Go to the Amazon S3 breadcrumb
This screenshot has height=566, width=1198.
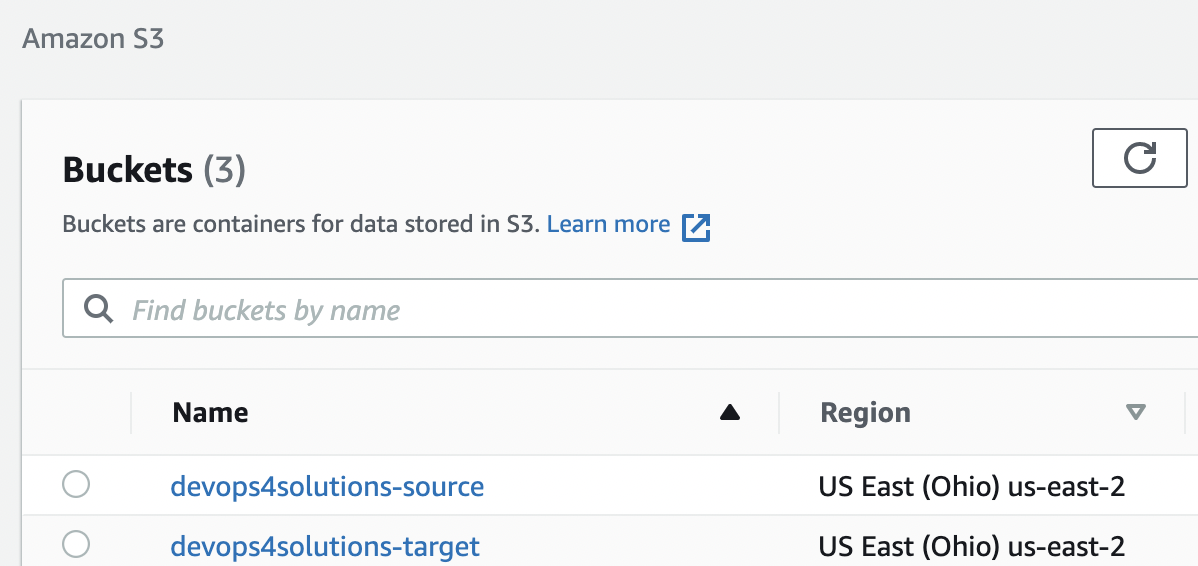(93, 39)
